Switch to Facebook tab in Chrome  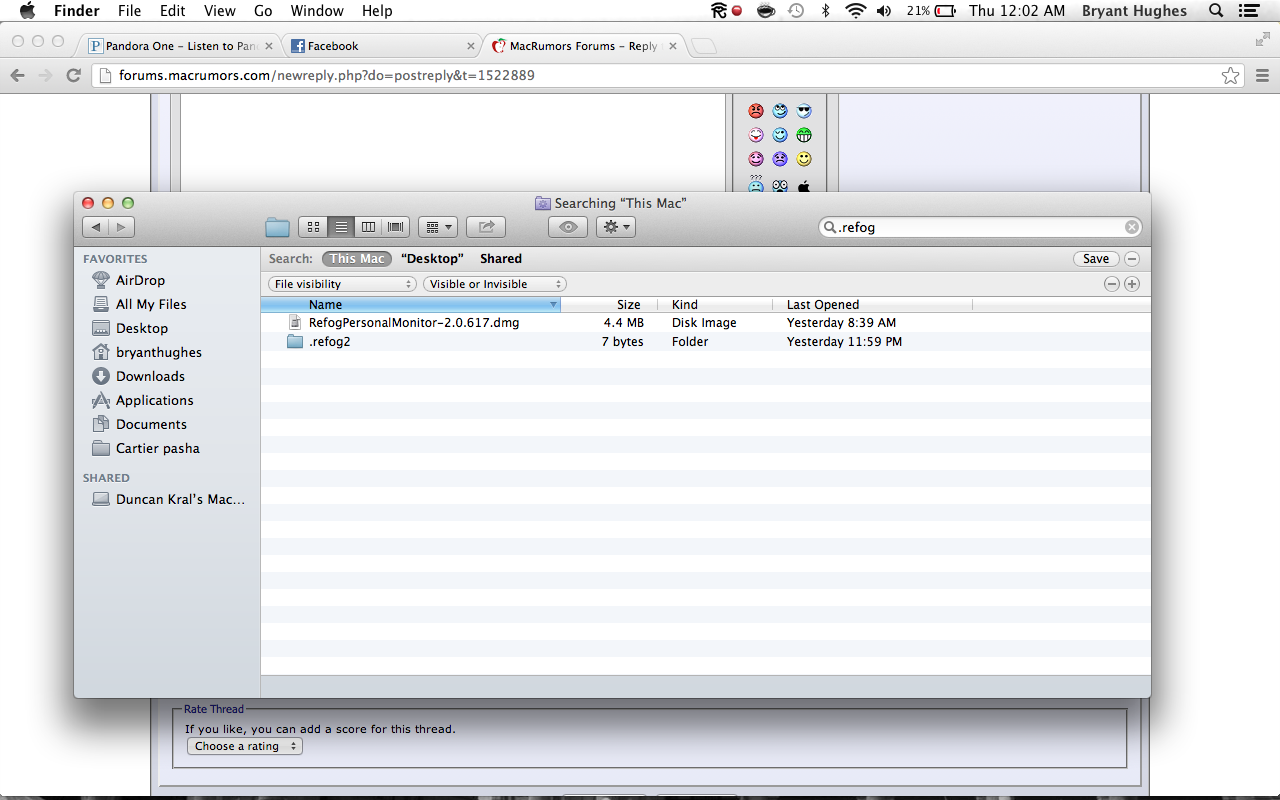coord(383,46)
